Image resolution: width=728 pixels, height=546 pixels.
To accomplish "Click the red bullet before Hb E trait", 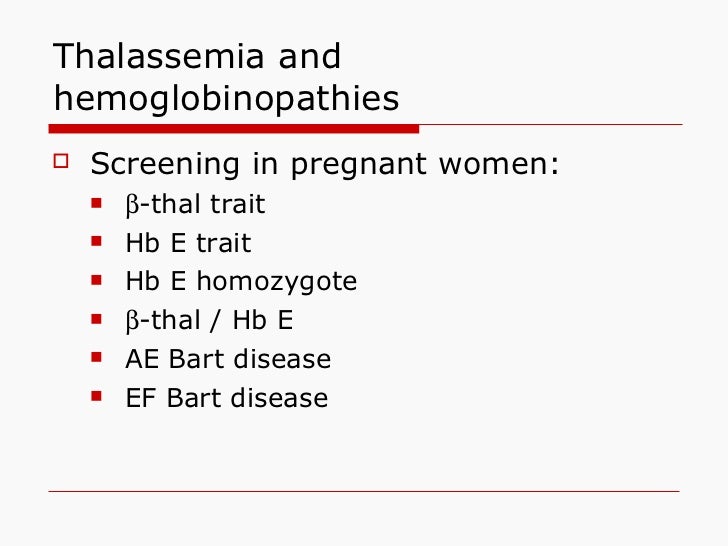I will 97,241.
